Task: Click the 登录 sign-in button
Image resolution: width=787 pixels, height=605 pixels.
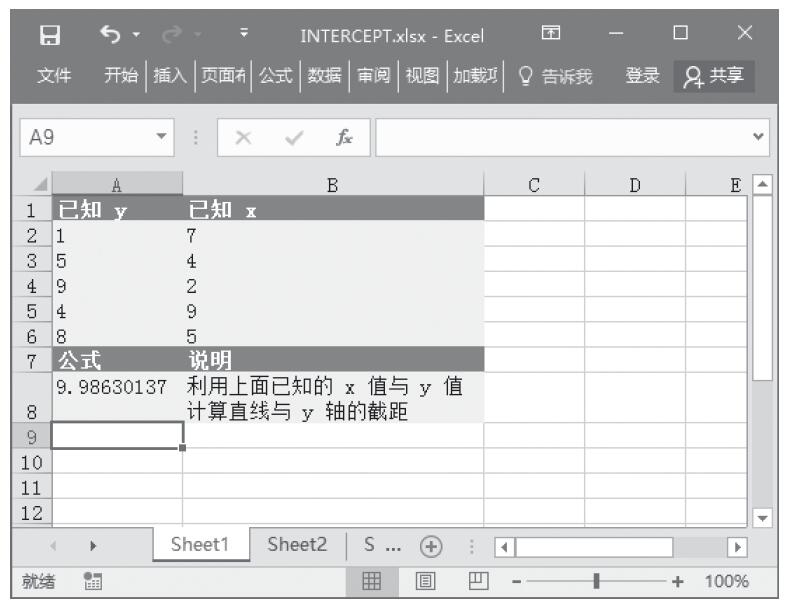Action: tap(642, 76)
